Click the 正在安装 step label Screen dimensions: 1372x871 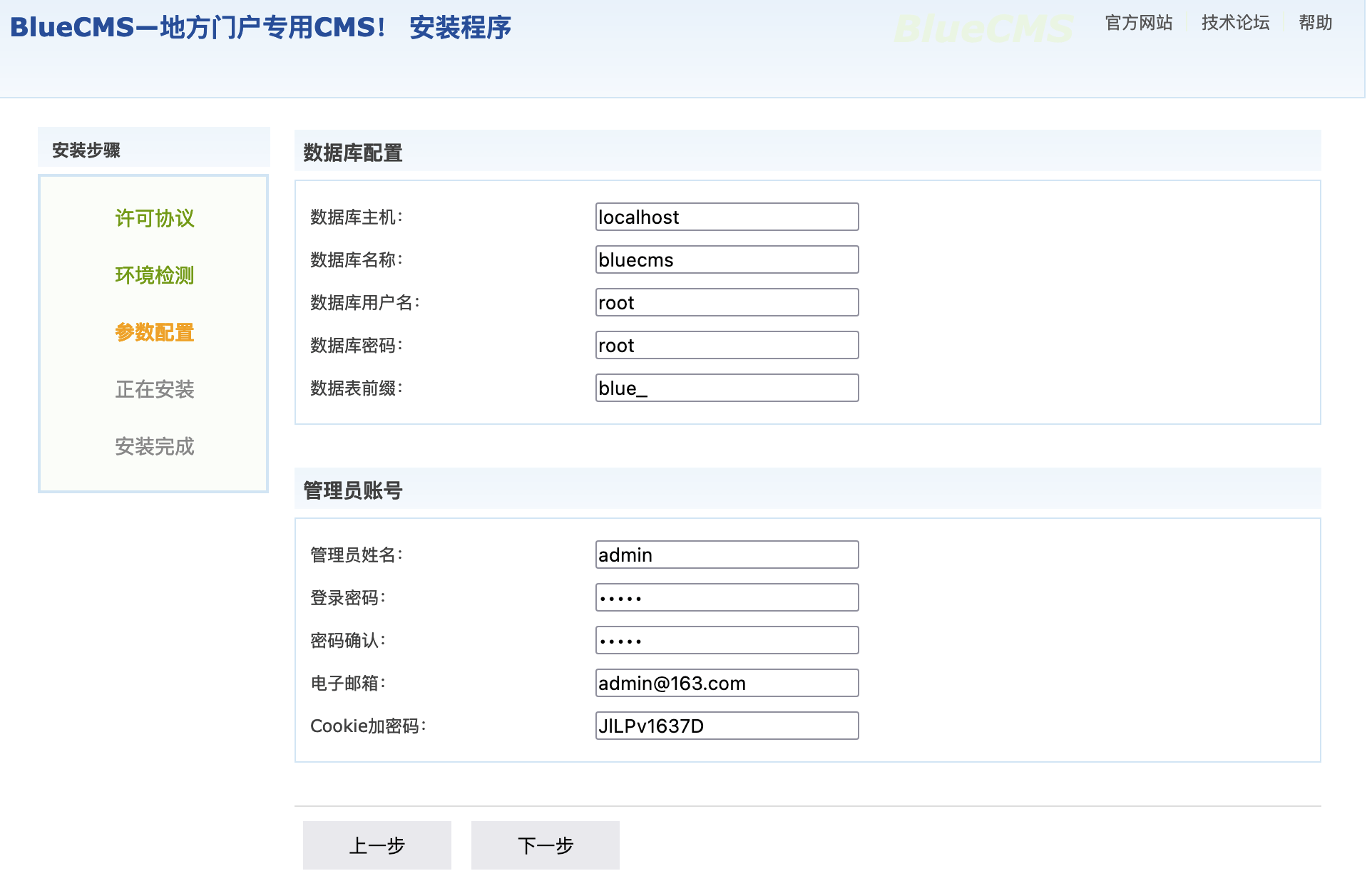[154, 389]
